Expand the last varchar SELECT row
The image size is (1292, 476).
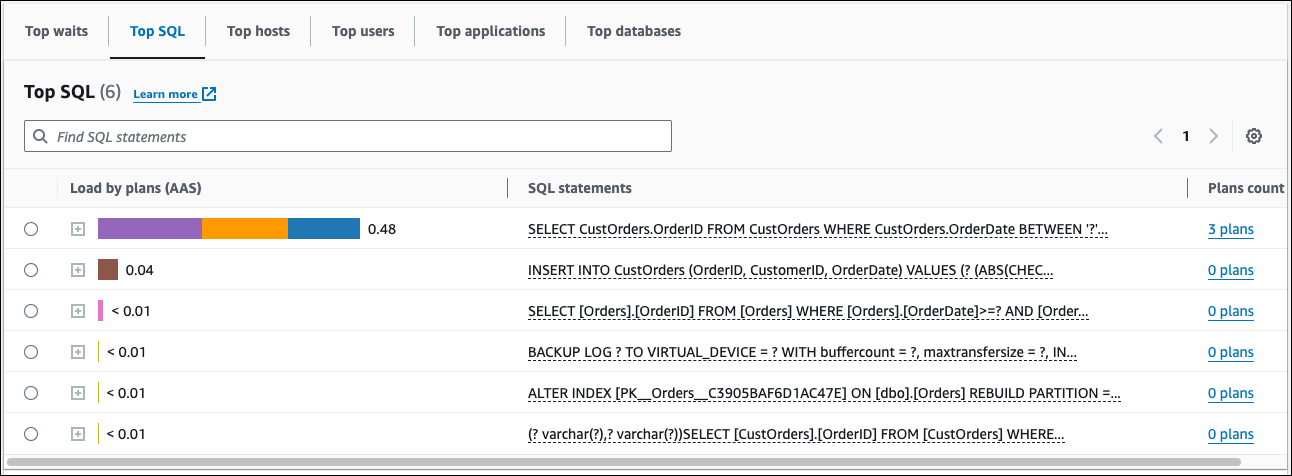pyautogui.click(x=77, y=434)
